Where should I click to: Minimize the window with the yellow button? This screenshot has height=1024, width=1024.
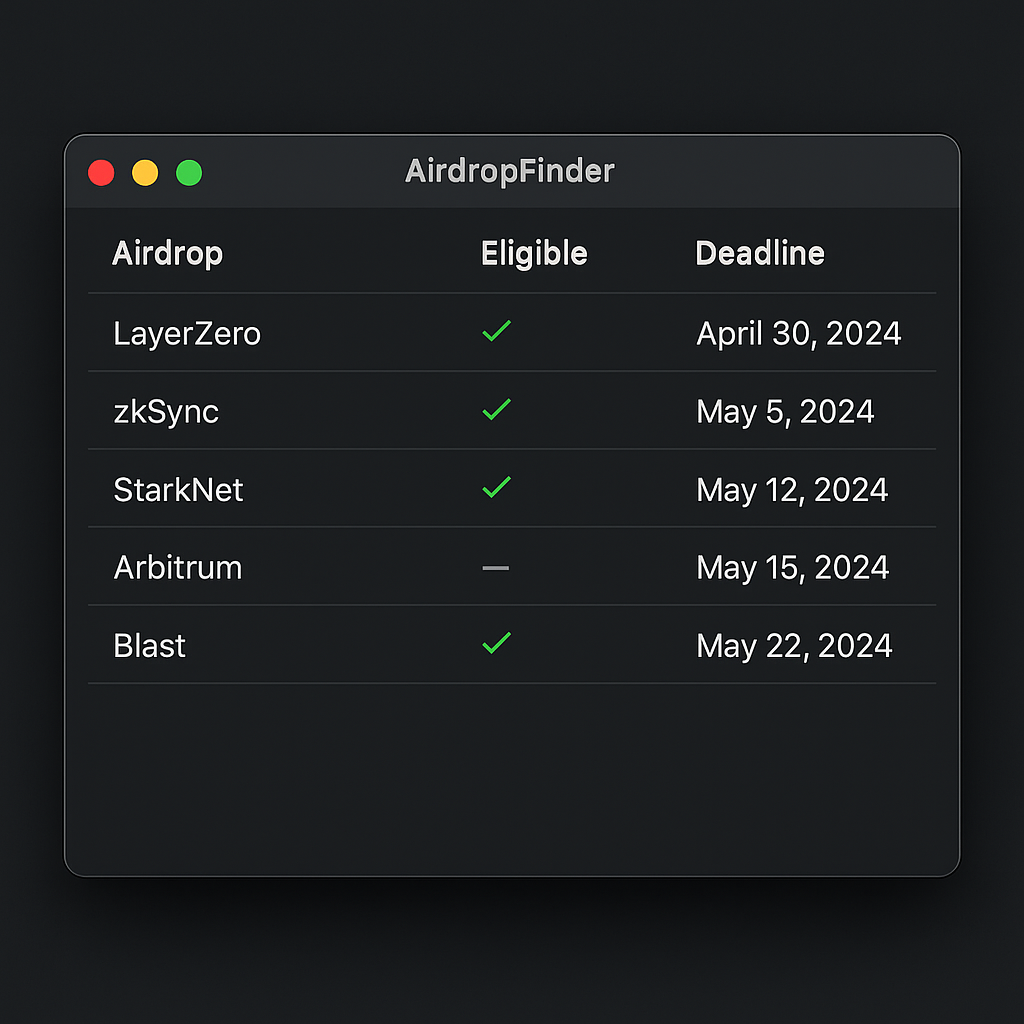tap(145, 173)
